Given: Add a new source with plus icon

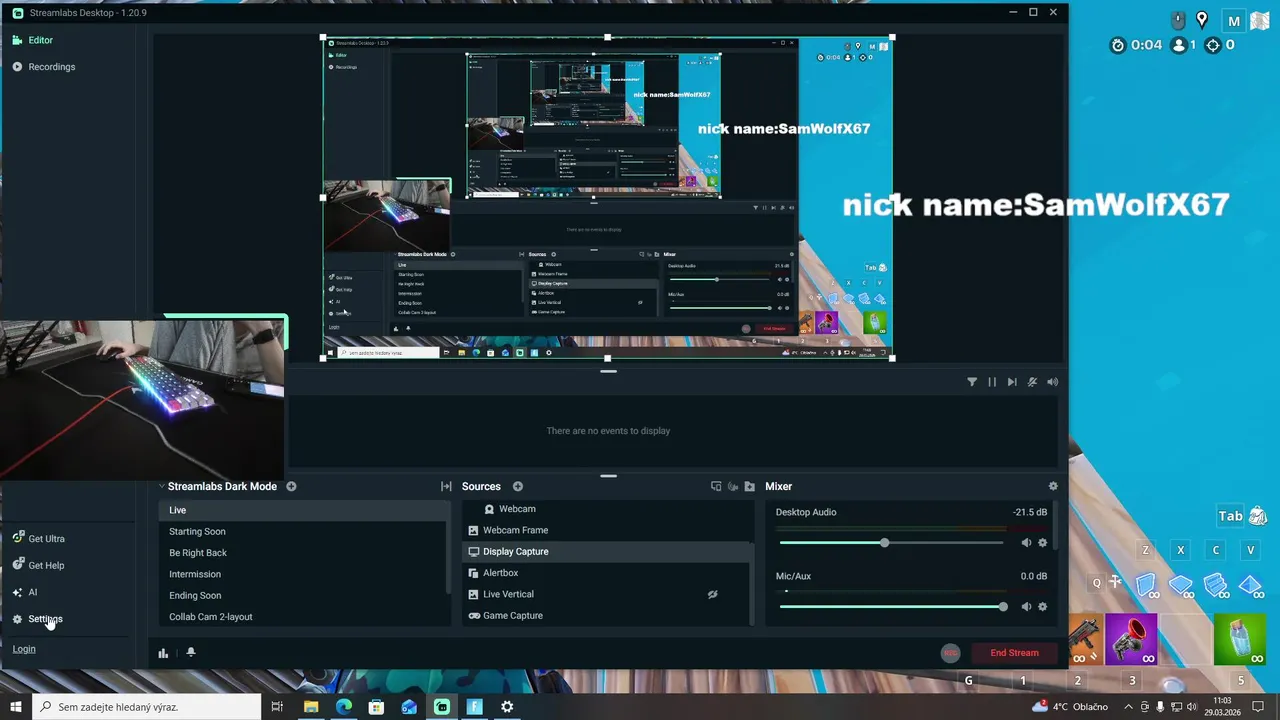Looking at the screenshot, I should pyautogui.click(x=518, y=487).
